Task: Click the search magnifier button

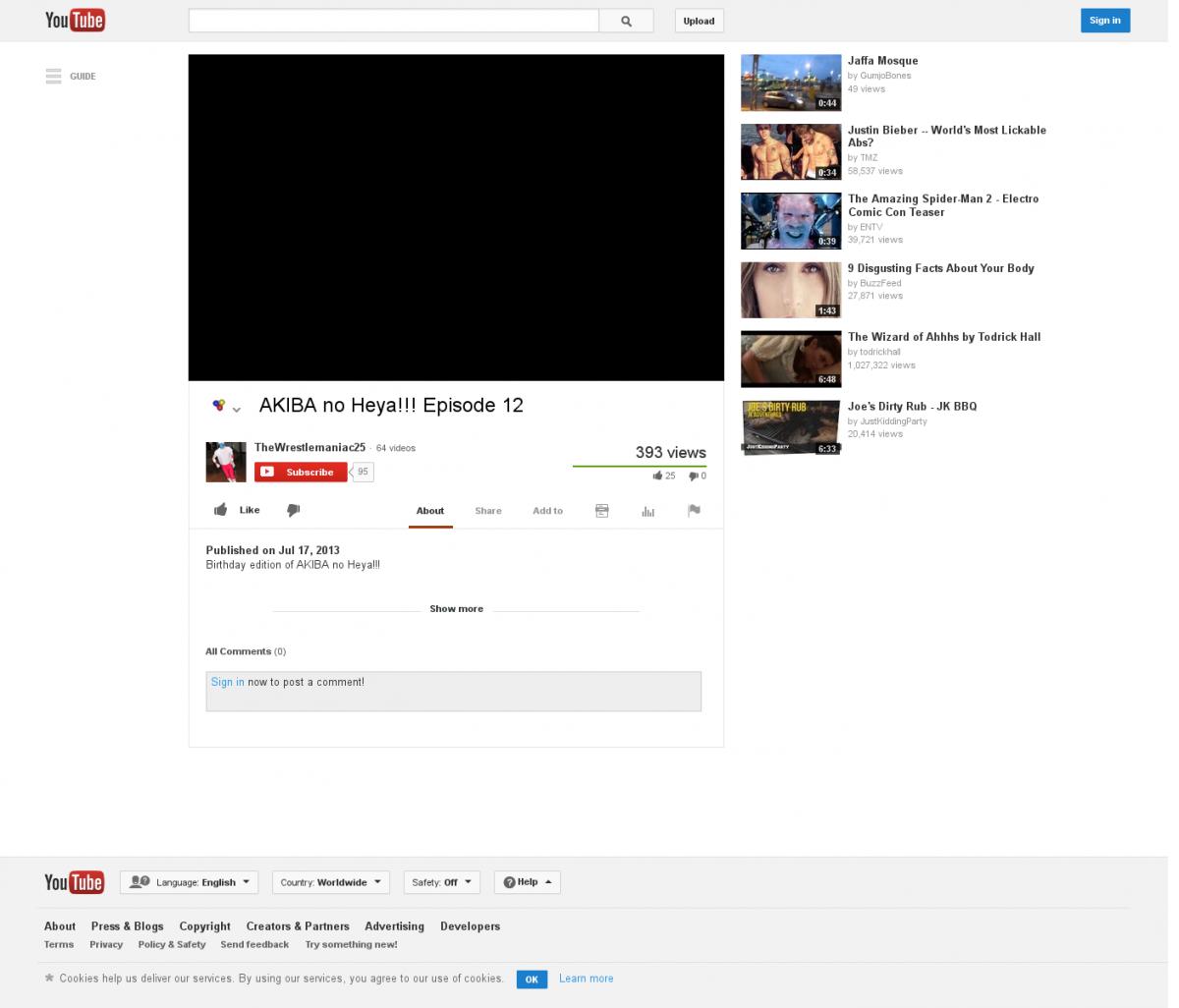Action: 627,21
